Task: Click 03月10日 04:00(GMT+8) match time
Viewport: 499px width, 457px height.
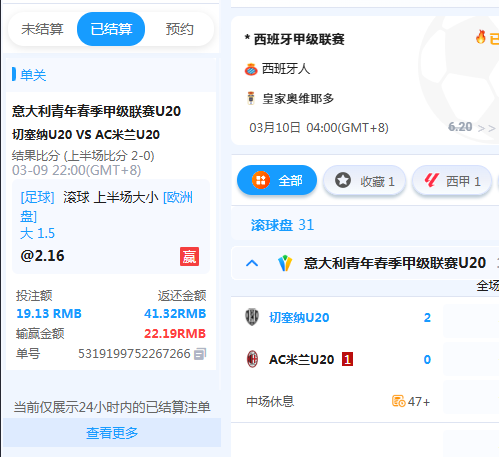Action: coord(319,128)
